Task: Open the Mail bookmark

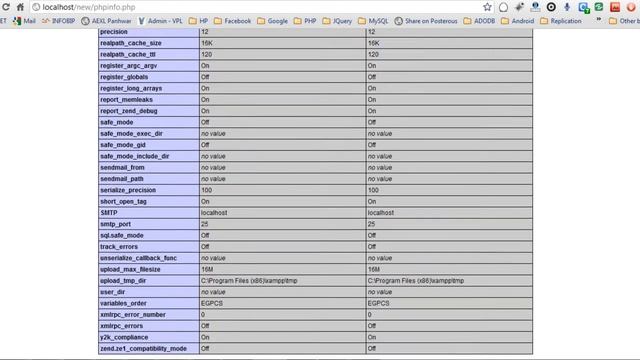Action: (x=24, y=21)
